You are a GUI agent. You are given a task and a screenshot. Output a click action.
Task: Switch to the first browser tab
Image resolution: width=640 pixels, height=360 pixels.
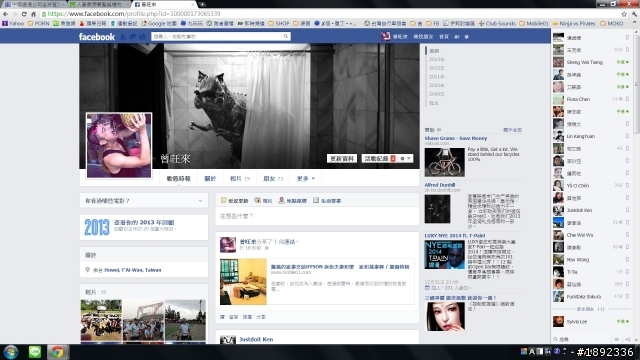click(x=33, y=4)
